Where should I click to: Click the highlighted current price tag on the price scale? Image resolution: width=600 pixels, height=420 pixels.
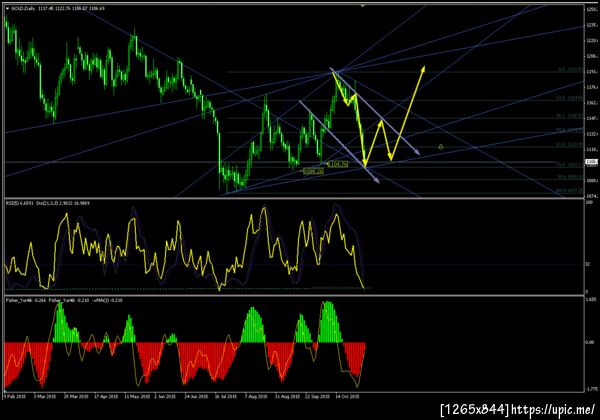click(591, 162)
